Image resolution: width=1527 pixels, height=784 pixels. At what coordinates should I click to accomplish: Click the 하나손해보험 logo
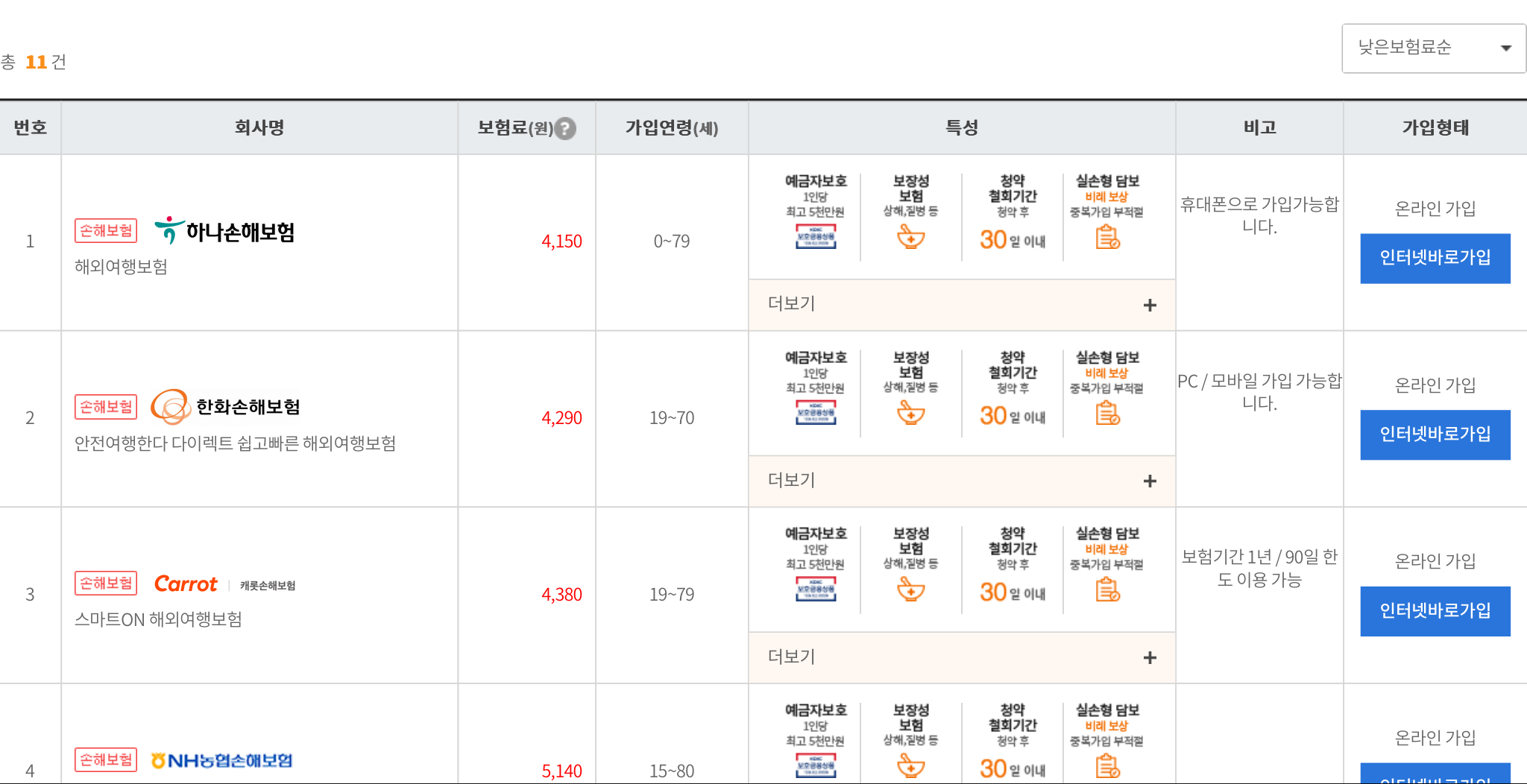pos(224,231)
